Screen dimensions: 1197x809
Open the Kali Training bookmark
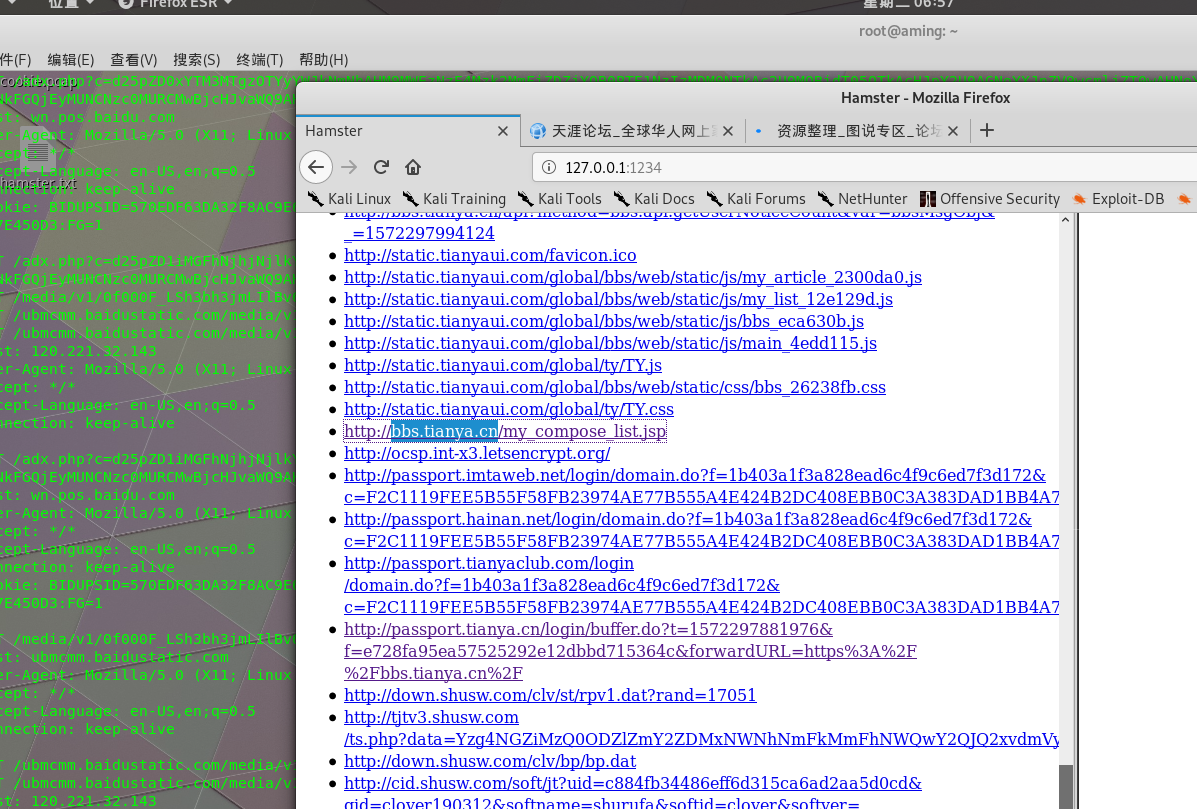[x=454, y=199]
